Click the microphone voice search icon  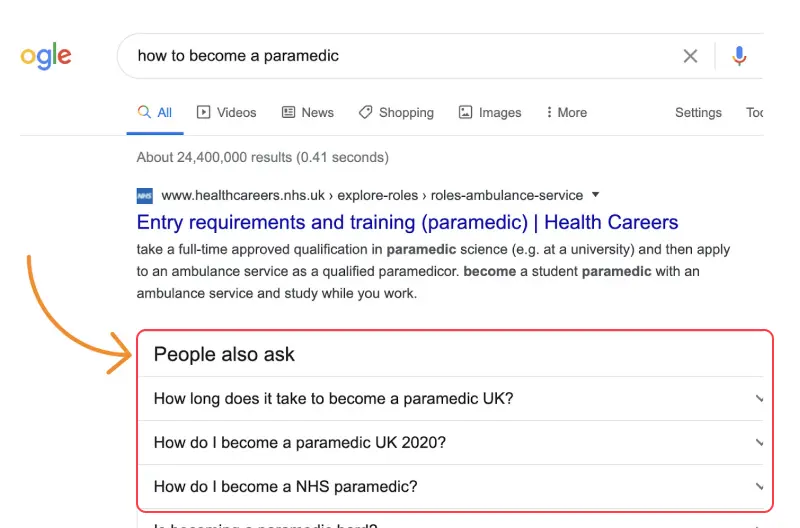pos(739,56)
